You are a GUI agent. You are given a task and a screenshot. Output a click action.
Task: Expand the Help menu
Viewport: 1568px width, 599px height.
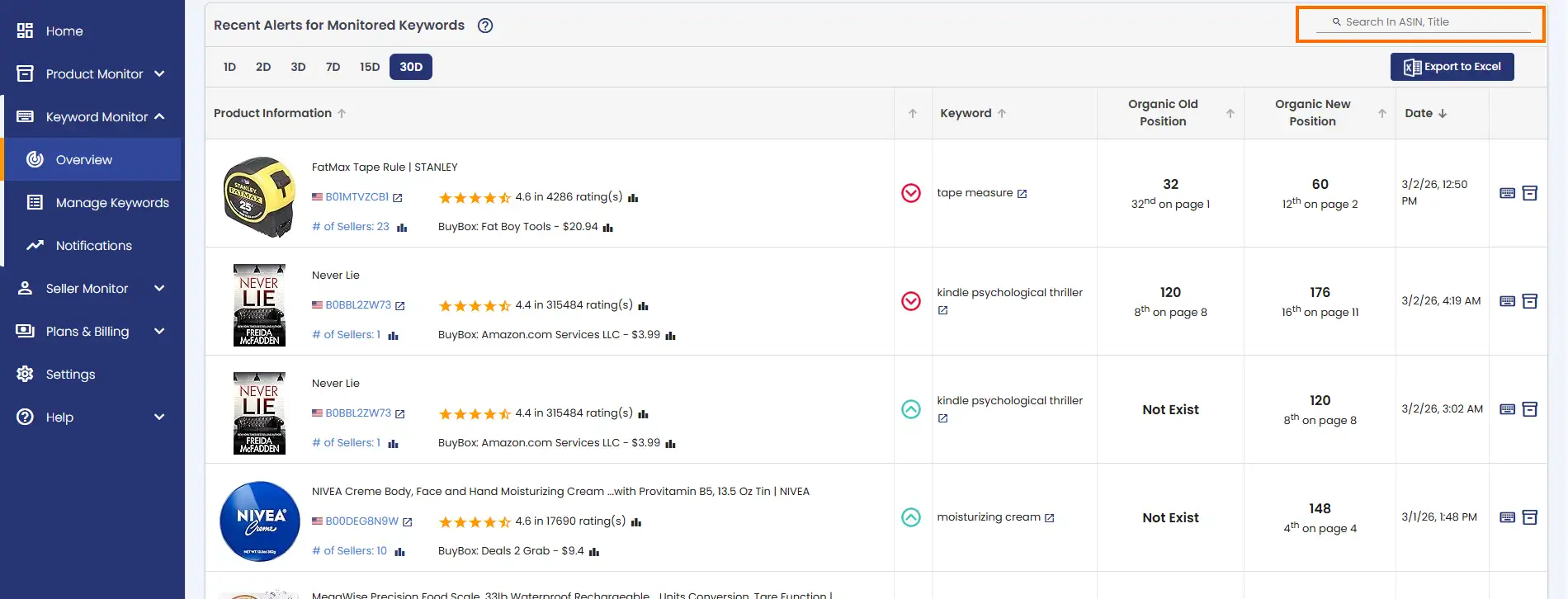click(91, 417)
